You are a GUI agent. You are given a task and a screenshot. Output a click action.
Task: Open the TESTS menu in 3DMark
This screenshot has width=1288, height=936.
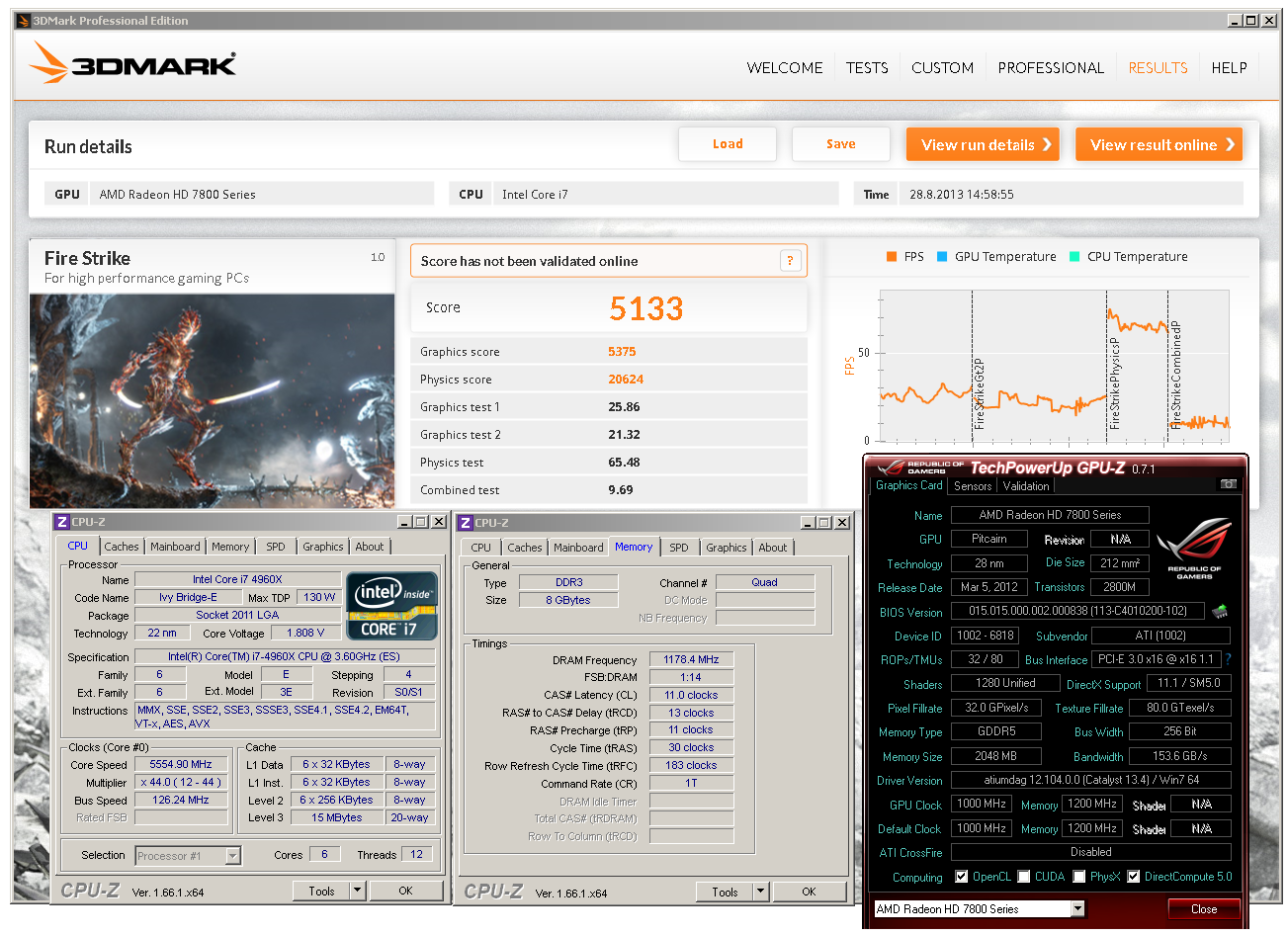867,67
